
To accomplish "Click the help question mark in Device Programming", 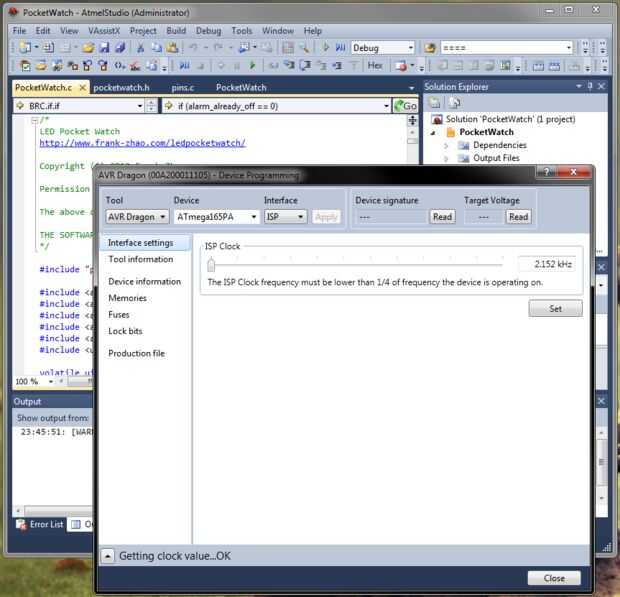I will point(546,172).
